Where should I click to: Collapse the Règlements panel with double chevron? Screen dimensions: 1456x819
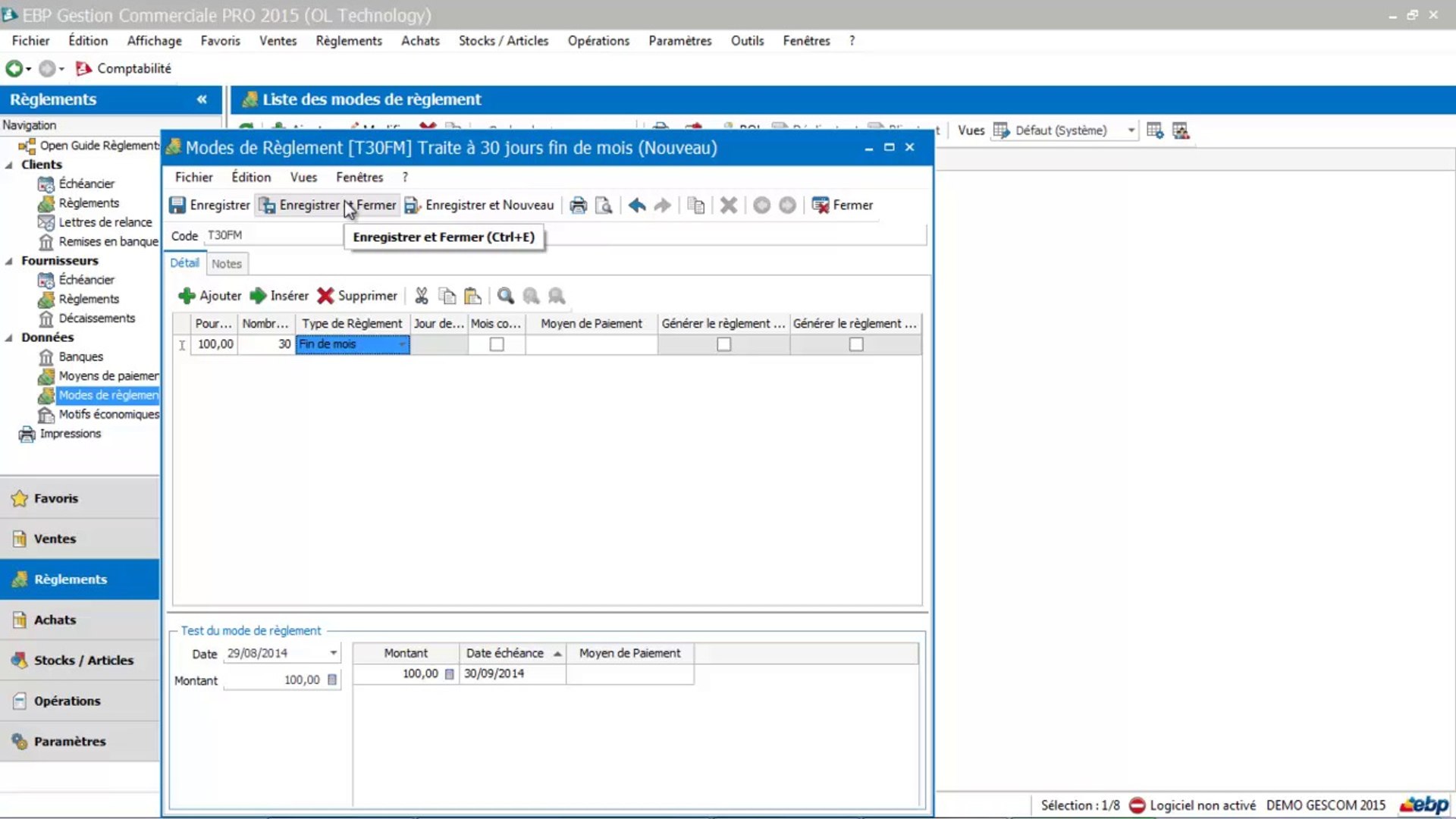(202, 99)
